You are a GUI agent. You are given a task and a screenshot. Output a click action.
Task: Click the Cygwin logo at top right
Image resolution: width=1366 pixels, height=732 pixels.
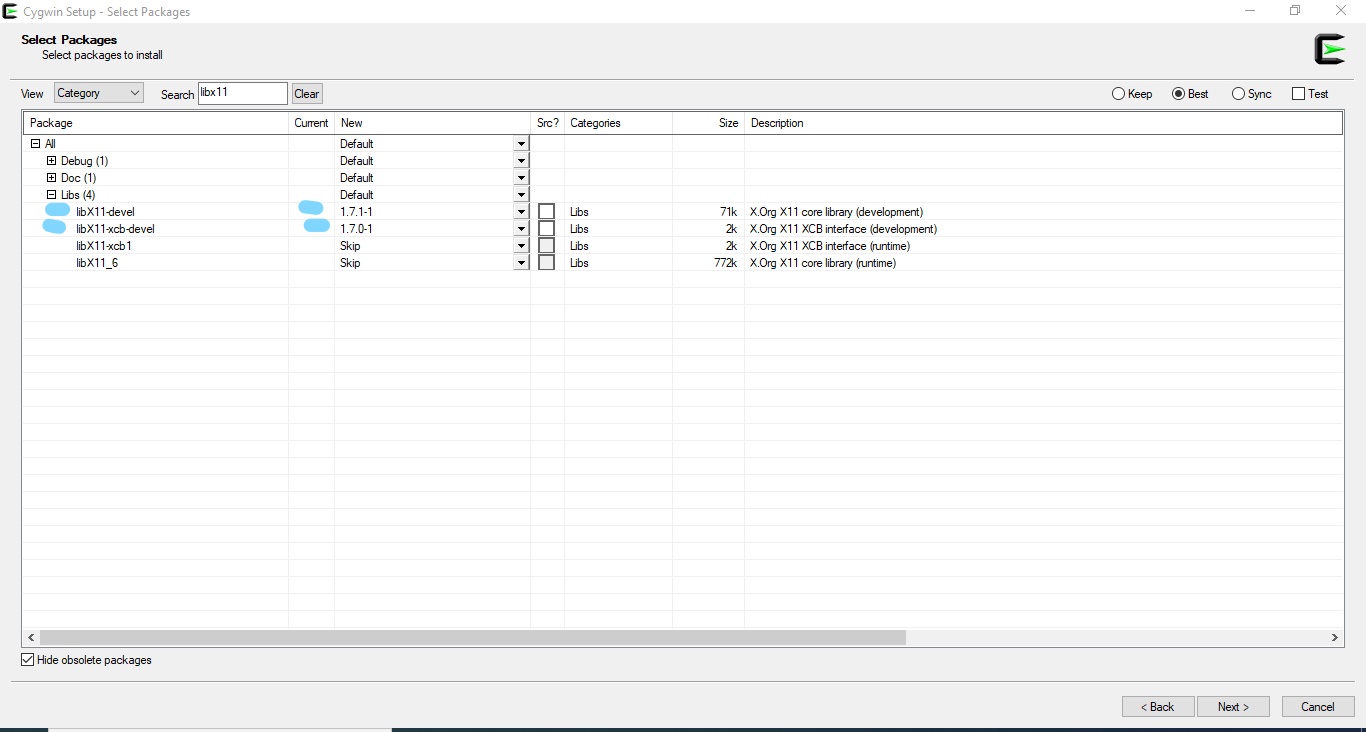click(1329, 49)
